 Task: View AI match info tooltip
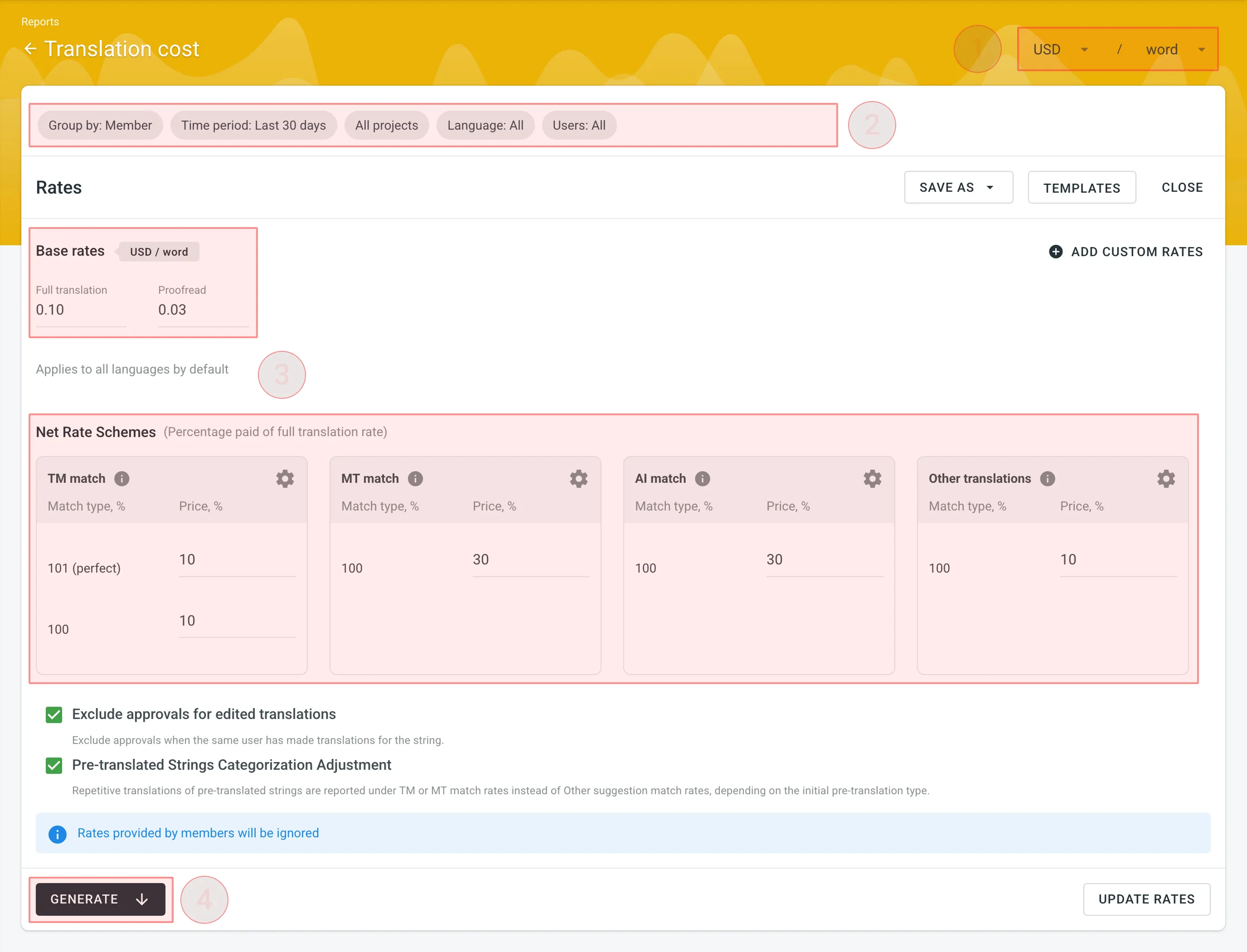pyautogui.click(x=703, y=478)
